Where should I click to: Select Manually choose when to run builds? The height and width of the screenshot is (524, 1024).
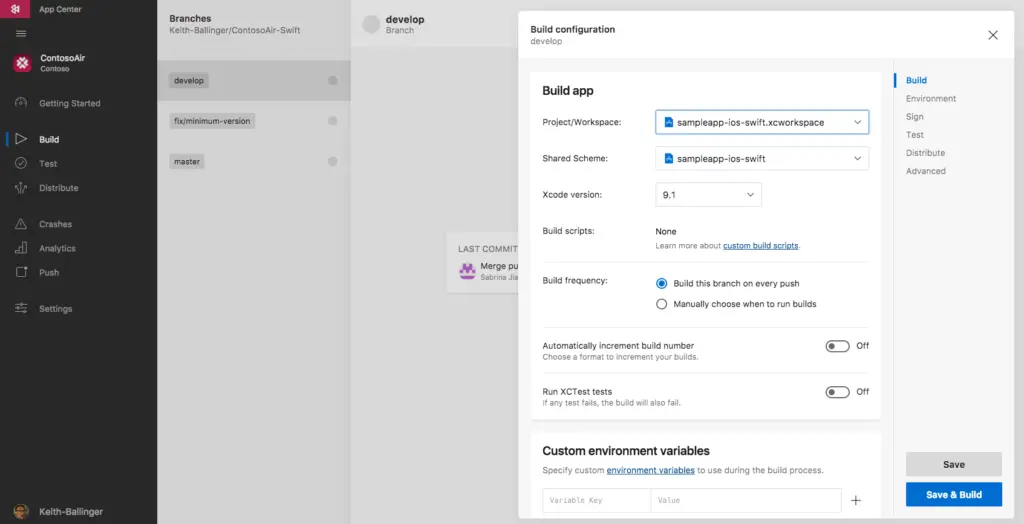(x=662, y=304)
